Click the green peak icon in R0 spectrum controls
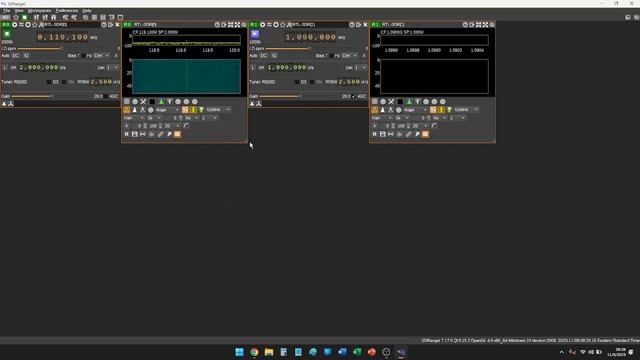This screenshot has width=640, height=360. [162, 102]
